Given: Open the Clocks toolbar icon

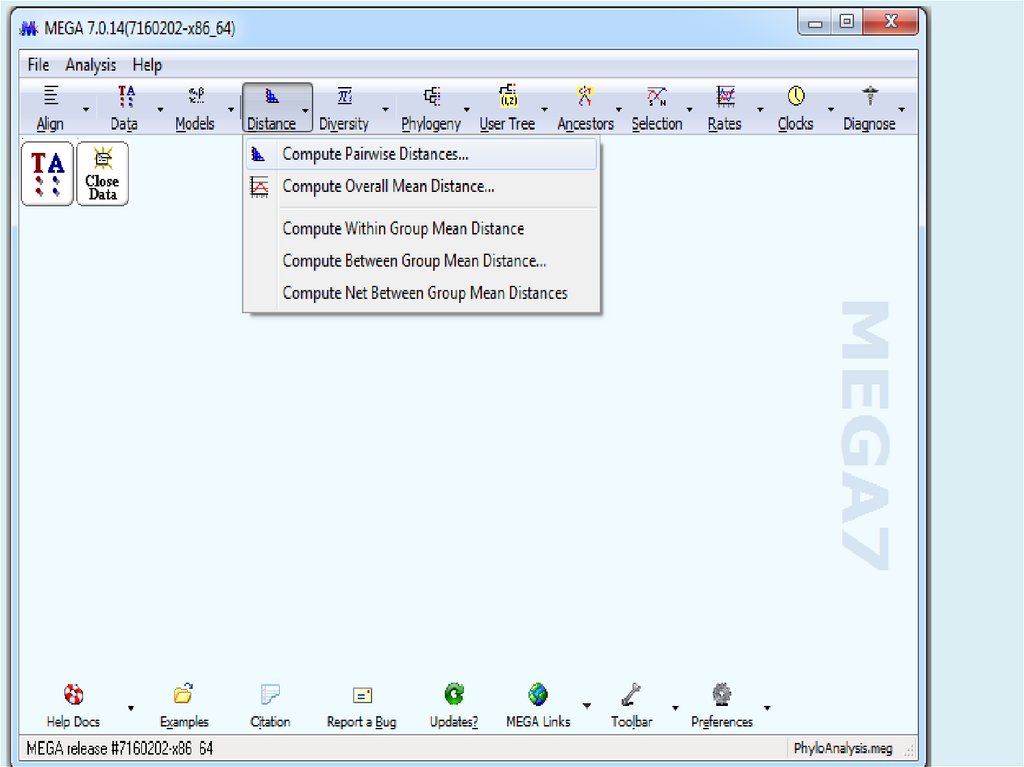Looking at the screenshot, I should [x=795, y=95].
